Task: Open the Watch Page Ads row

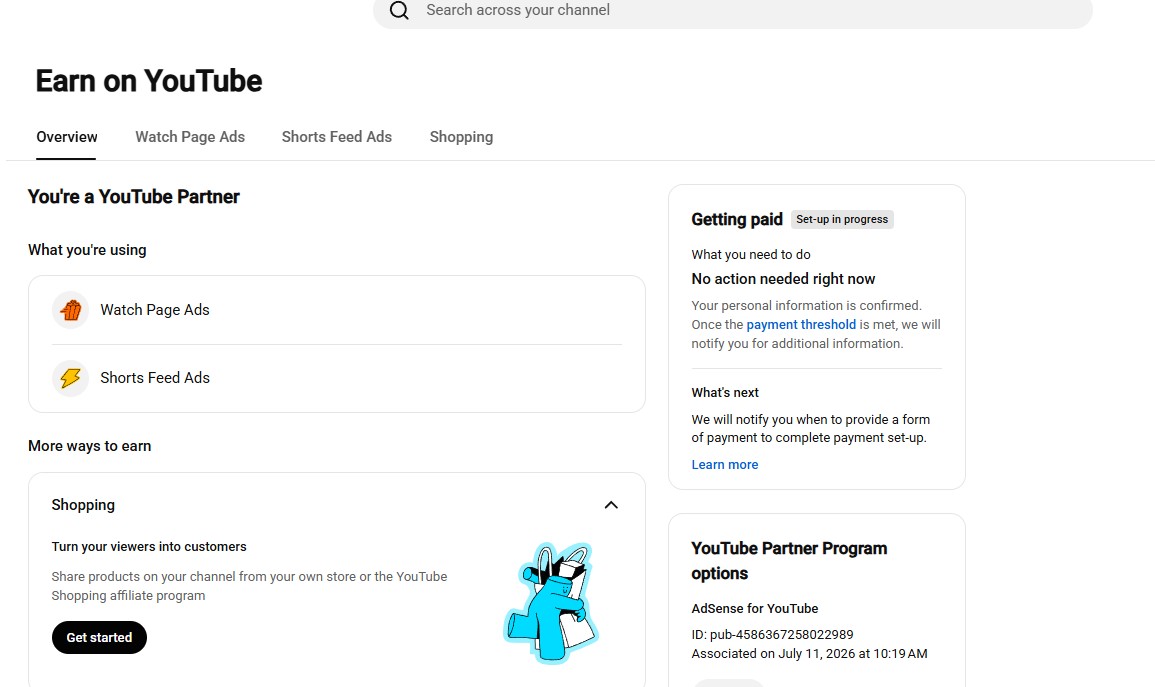Action: point(337,310)
